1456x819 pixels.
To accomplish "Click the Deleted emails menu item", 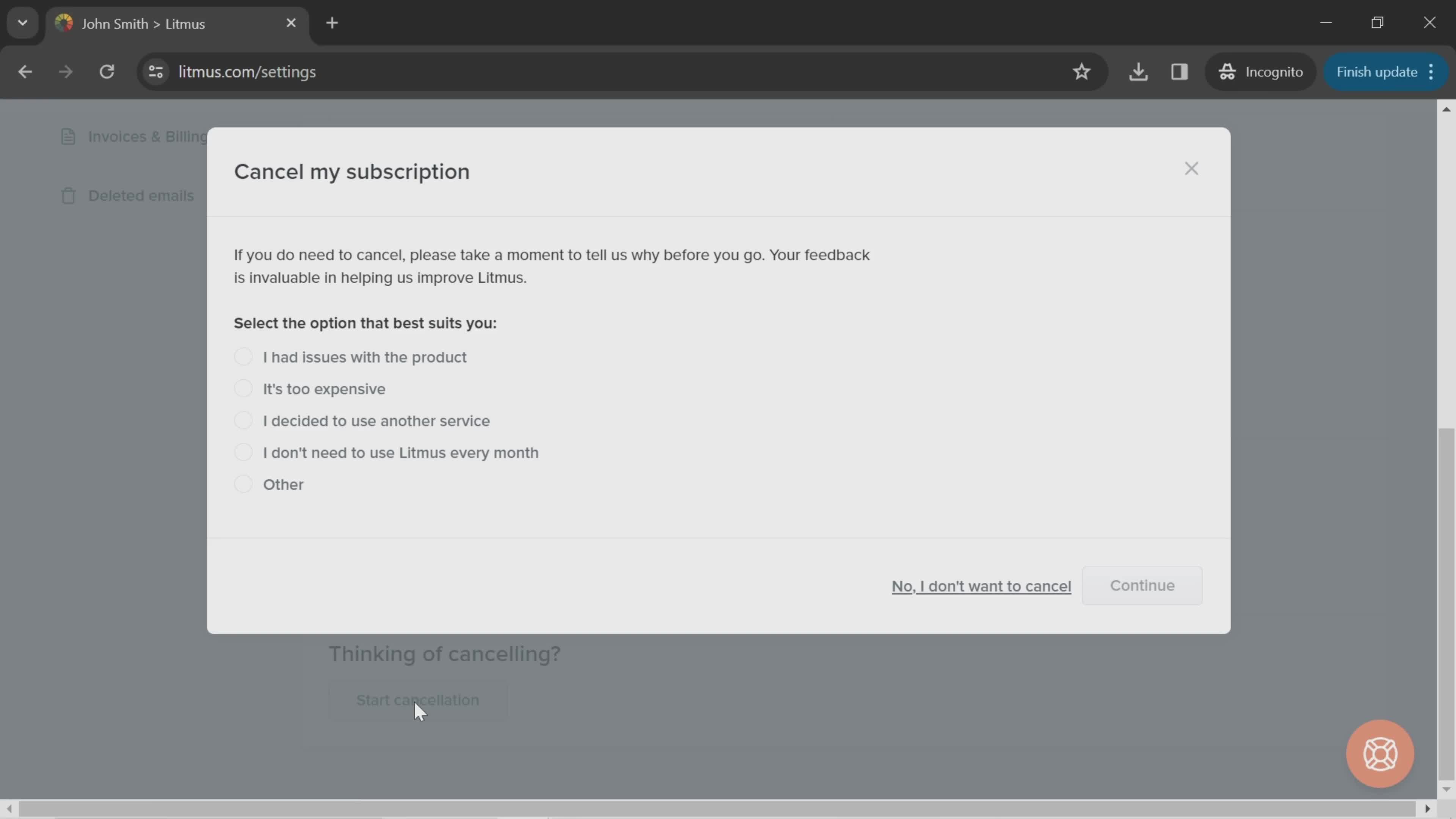I will (141, 195).
